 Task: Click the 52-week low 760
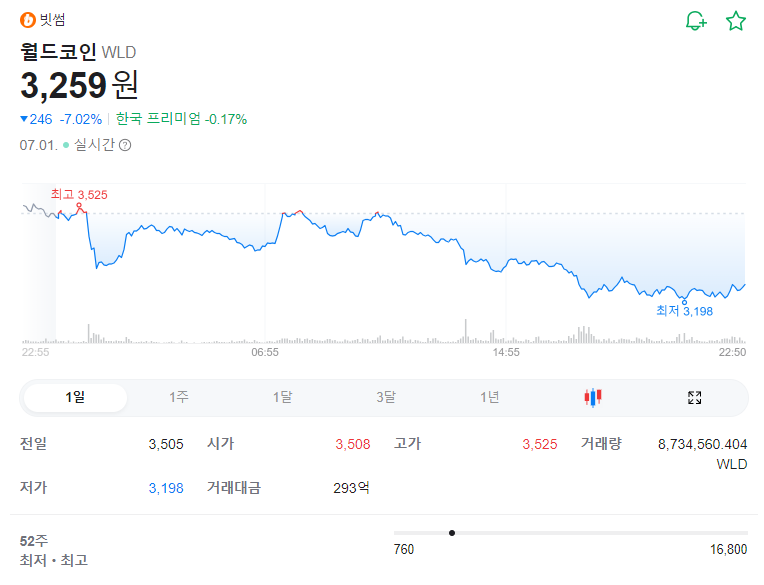coord(404,549)
